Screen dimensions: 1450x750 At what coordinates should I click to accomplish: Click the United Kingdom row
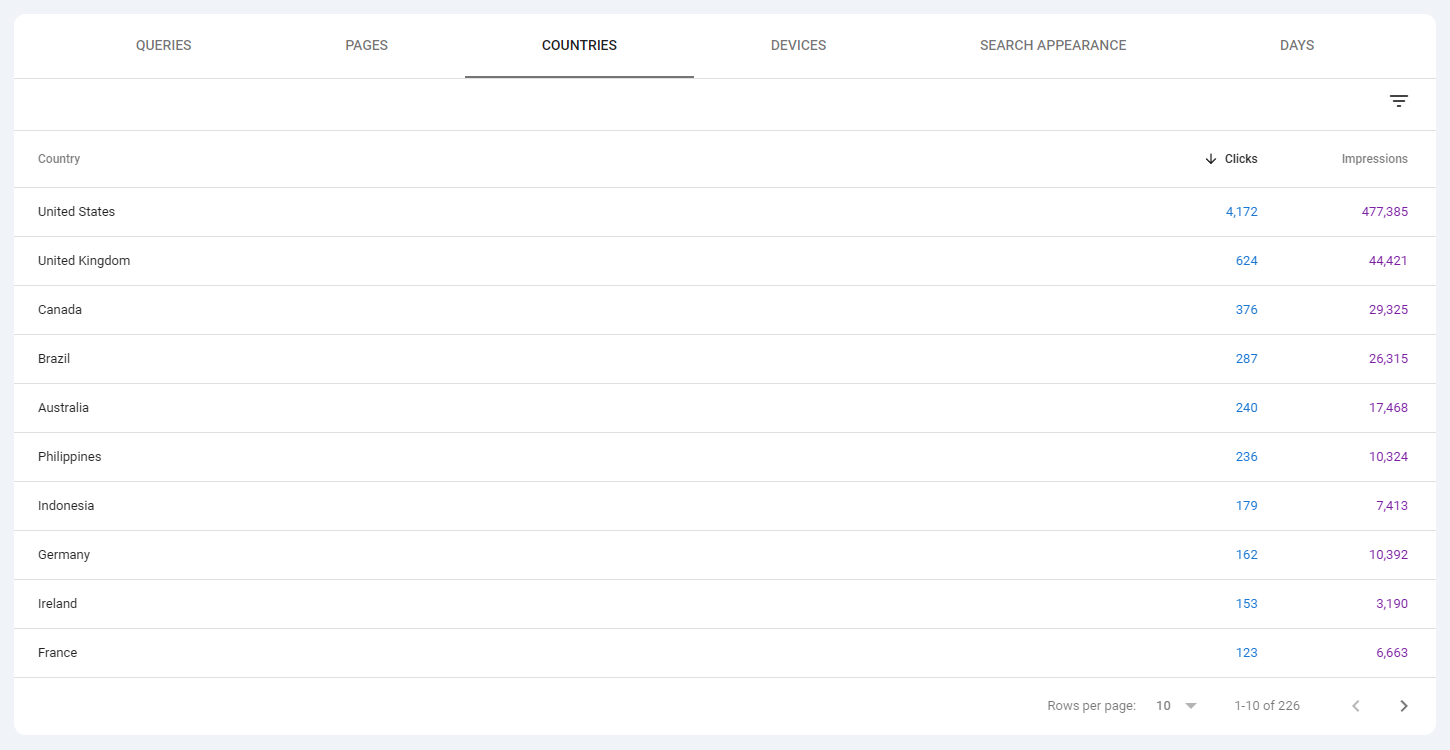point(84,261)
